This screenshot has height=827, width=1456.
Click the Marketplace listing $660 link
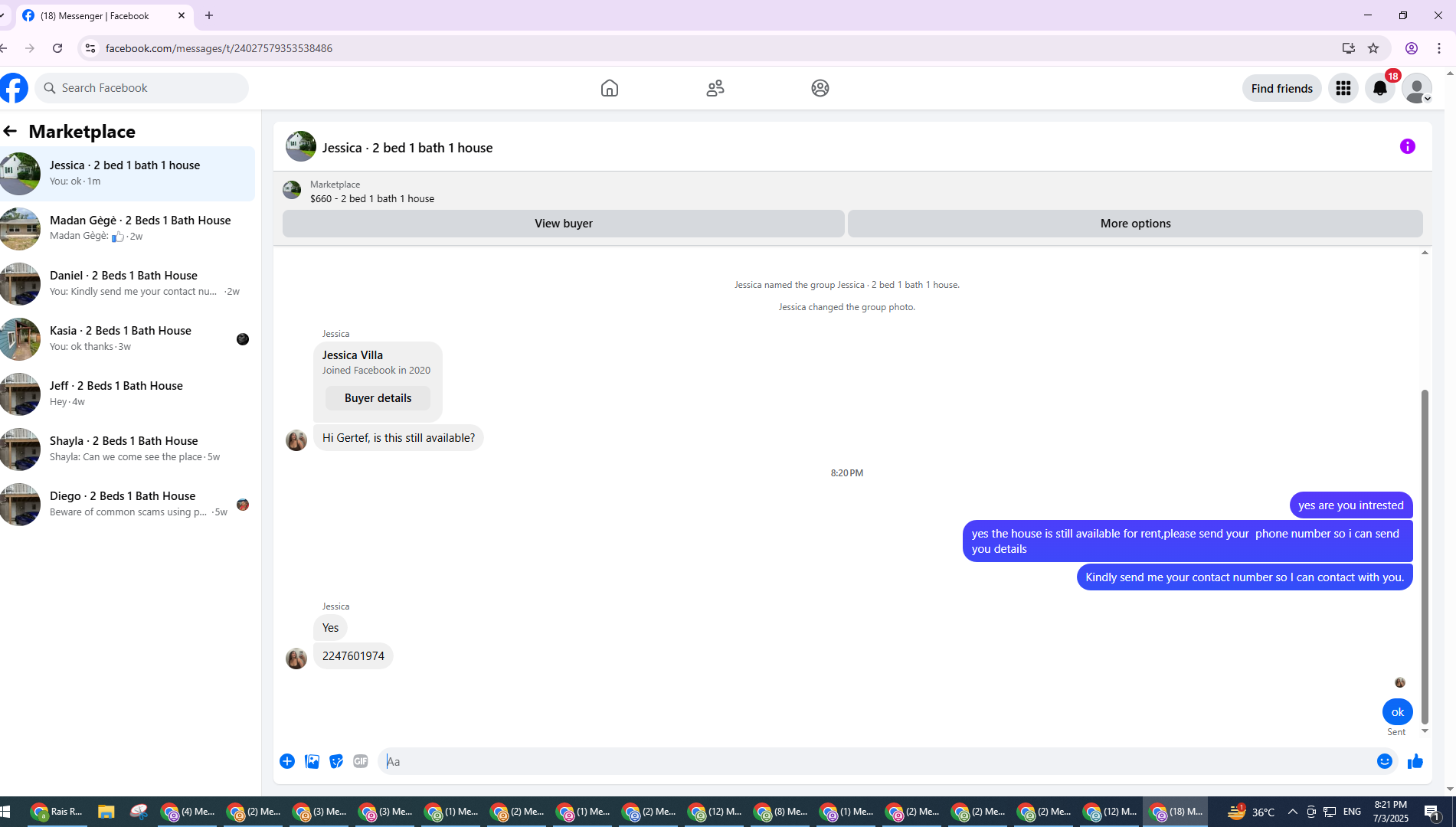point(372,198)
